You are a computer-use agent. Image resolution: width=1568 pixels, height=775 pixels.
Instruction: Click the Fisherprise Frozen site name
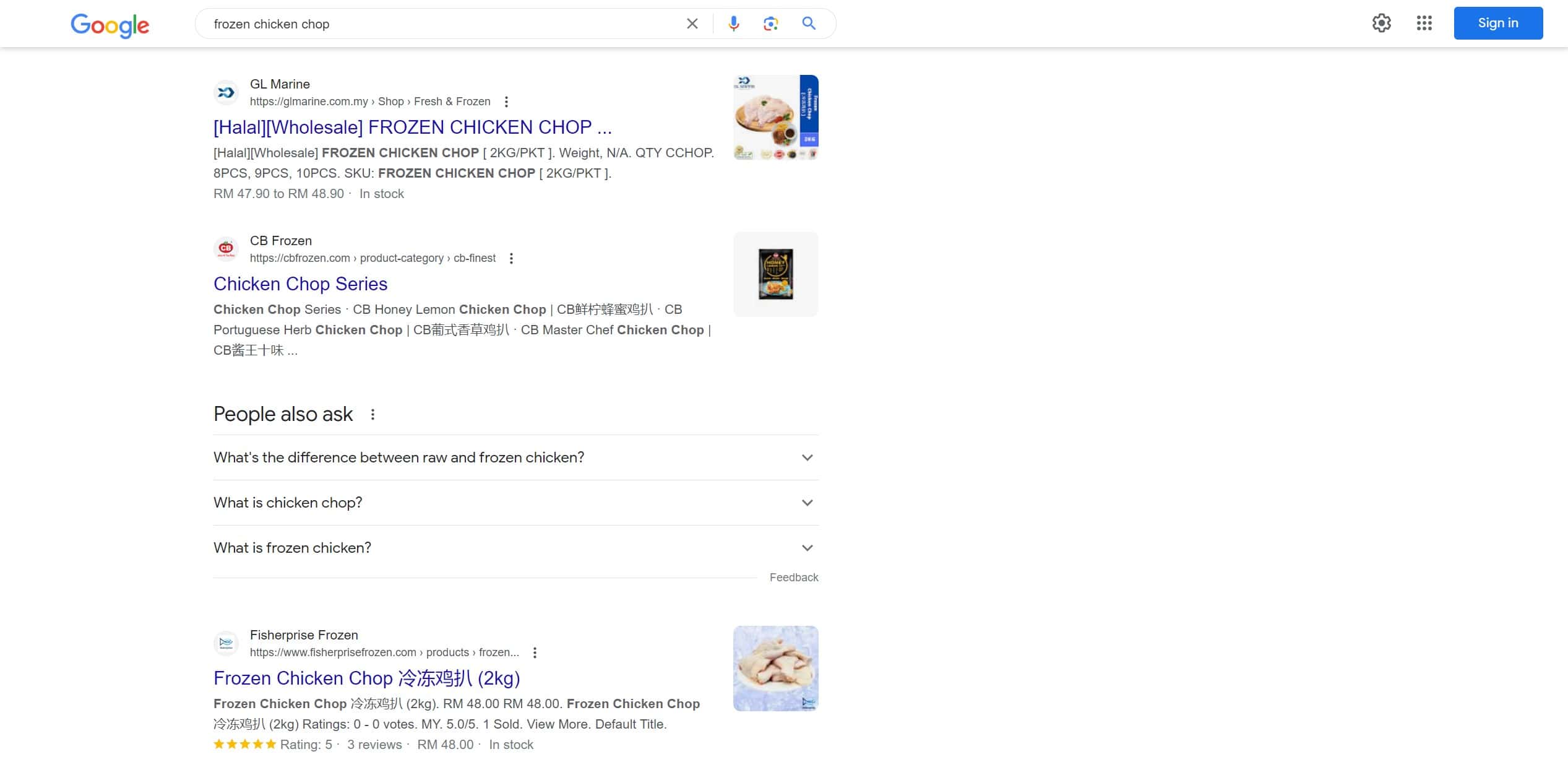[304, 635]
